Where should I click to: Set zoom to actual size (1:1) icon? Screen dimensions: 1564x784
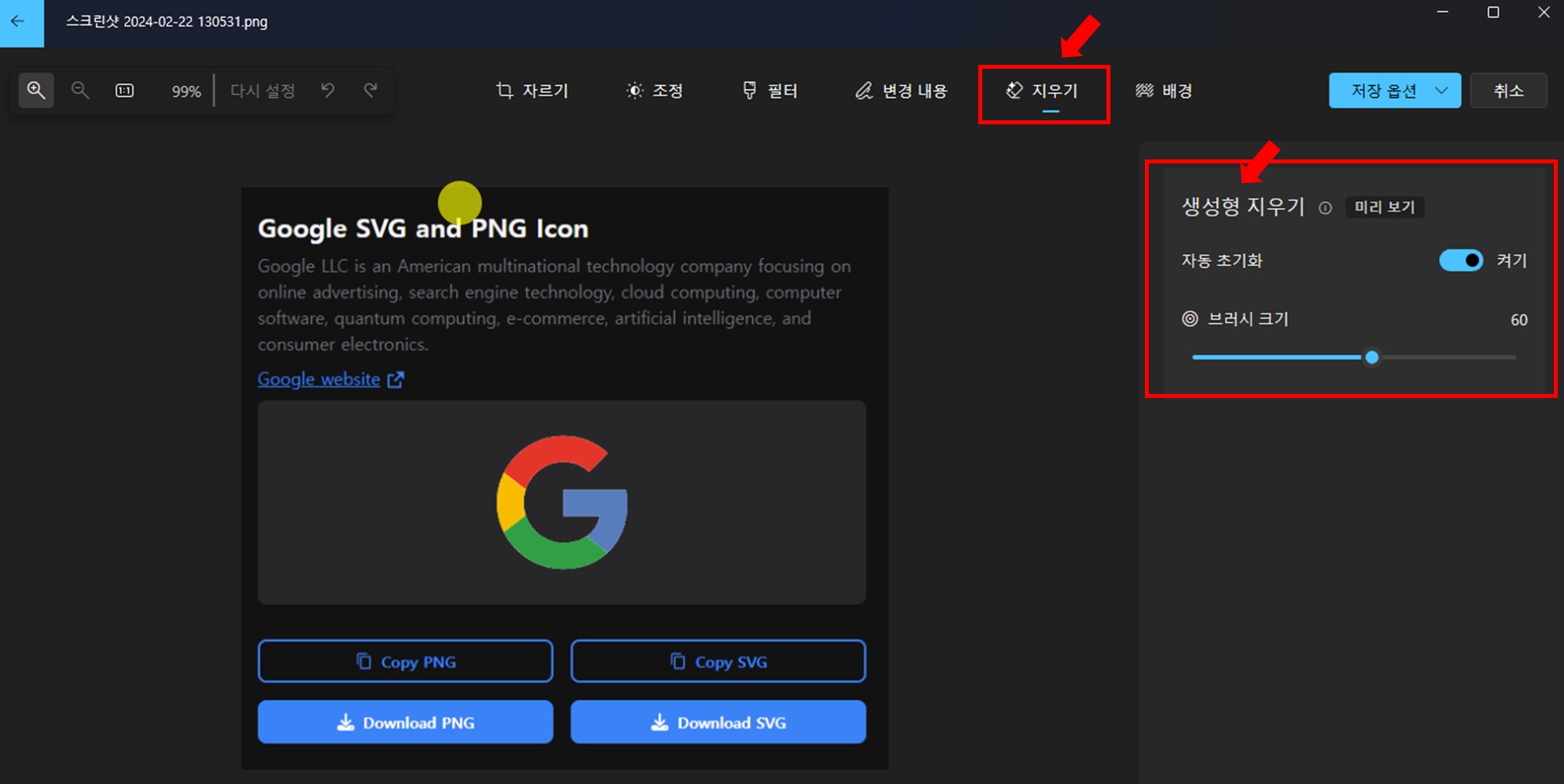pos(124,91)
